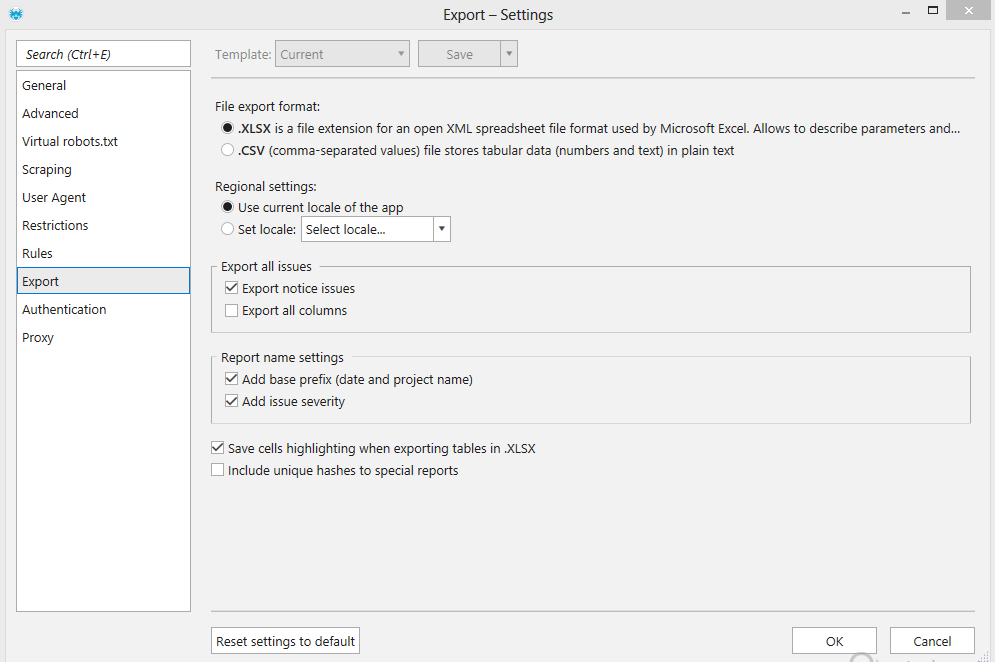Open the Select locale combo box
995x662 pixels.
click(376, 229)
